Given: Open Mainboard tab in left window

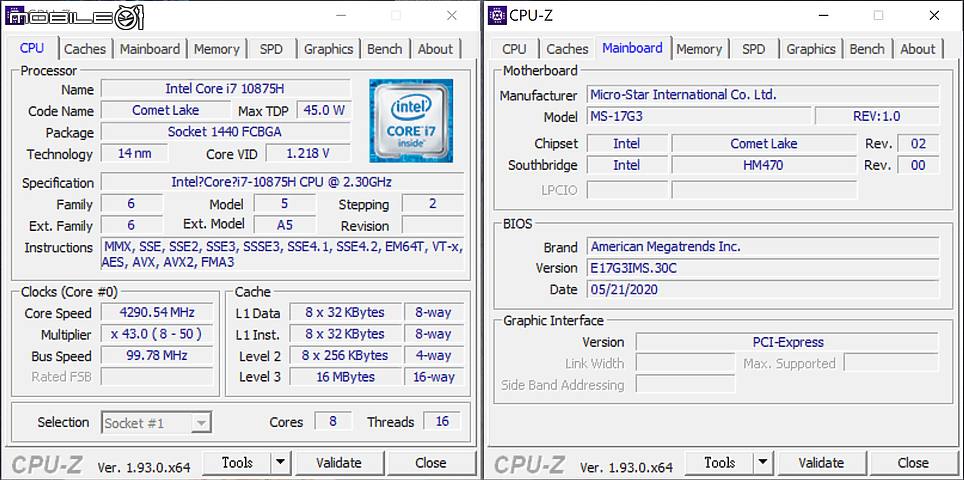Looking at the screenshot, I should 150,49.
